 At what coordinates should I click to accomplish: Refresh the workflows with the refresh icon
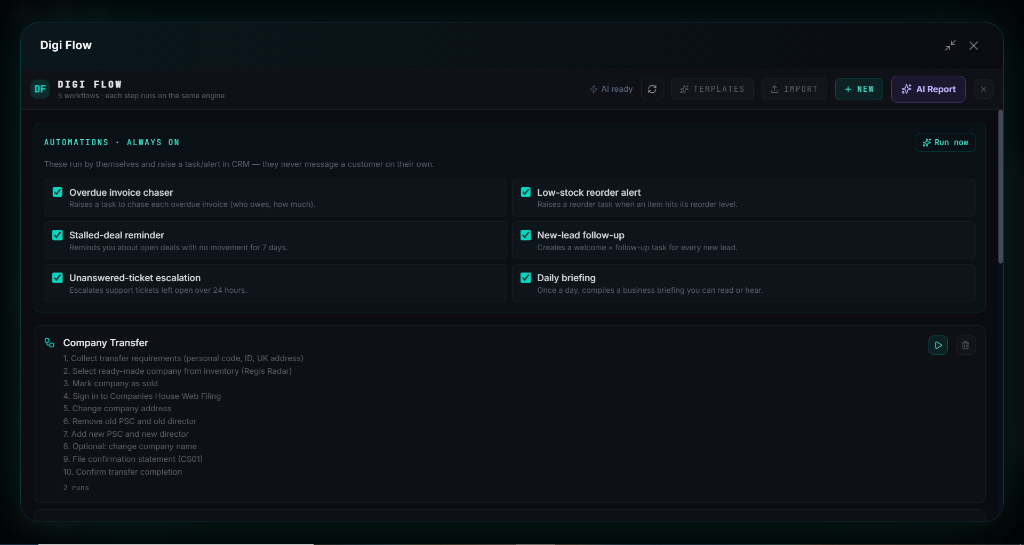coord(652,89)
